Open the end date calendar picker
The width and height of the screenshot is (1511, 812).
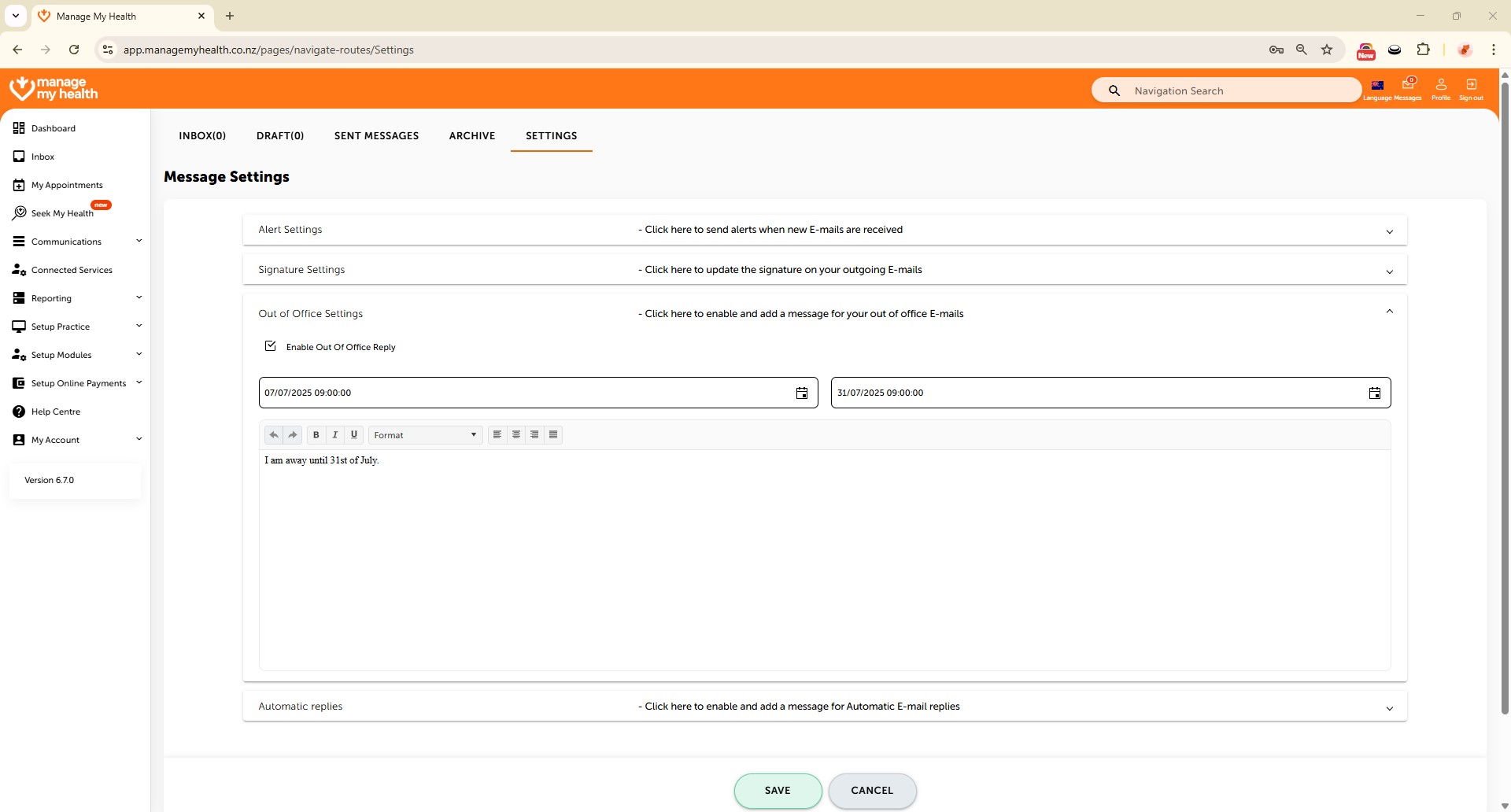pos(1374,393)
